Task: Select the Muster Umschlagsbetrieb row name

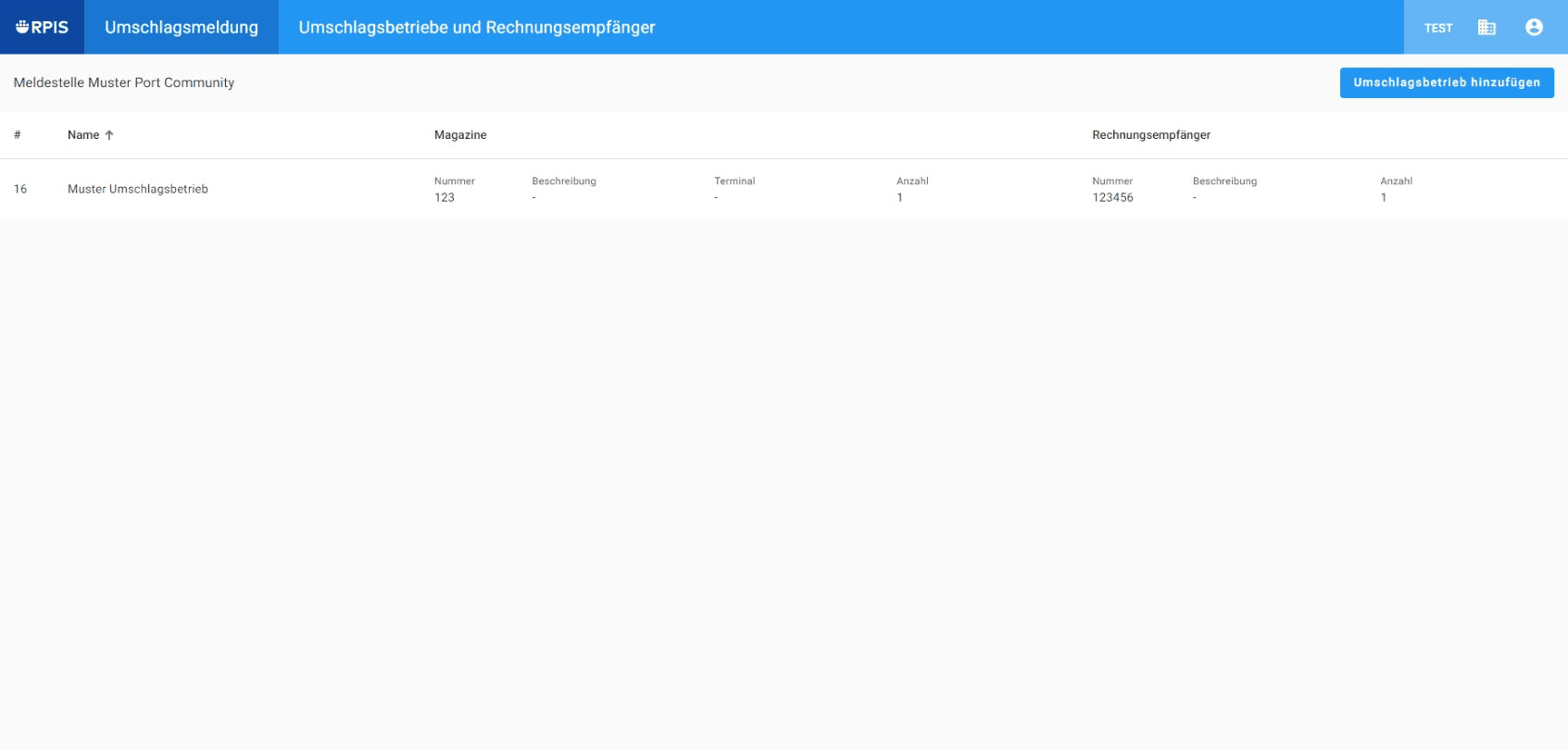Action: click(x=138, y=189)
